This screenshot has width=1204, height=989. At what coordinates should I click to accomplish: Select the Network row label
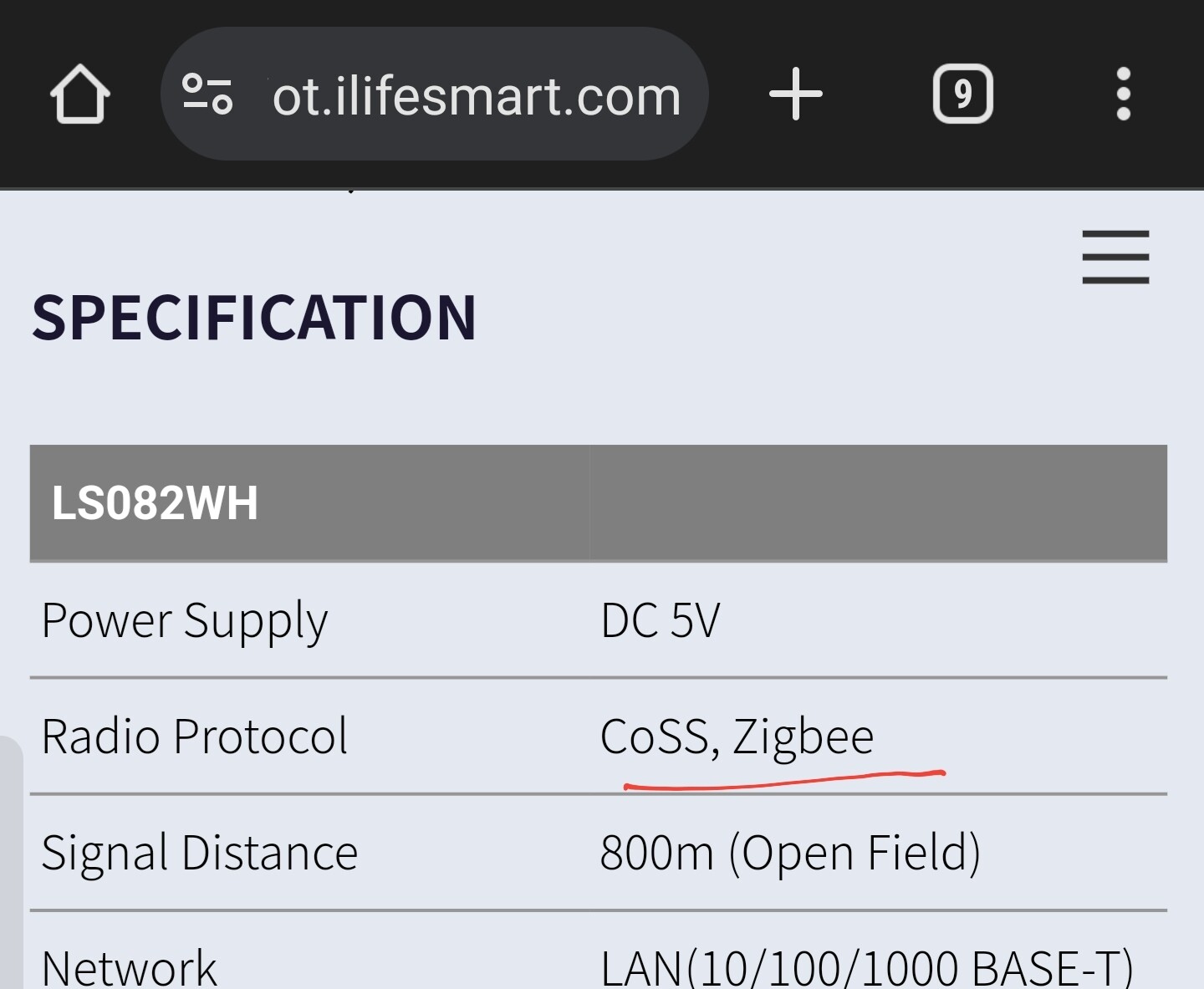(x=129, y=967)
